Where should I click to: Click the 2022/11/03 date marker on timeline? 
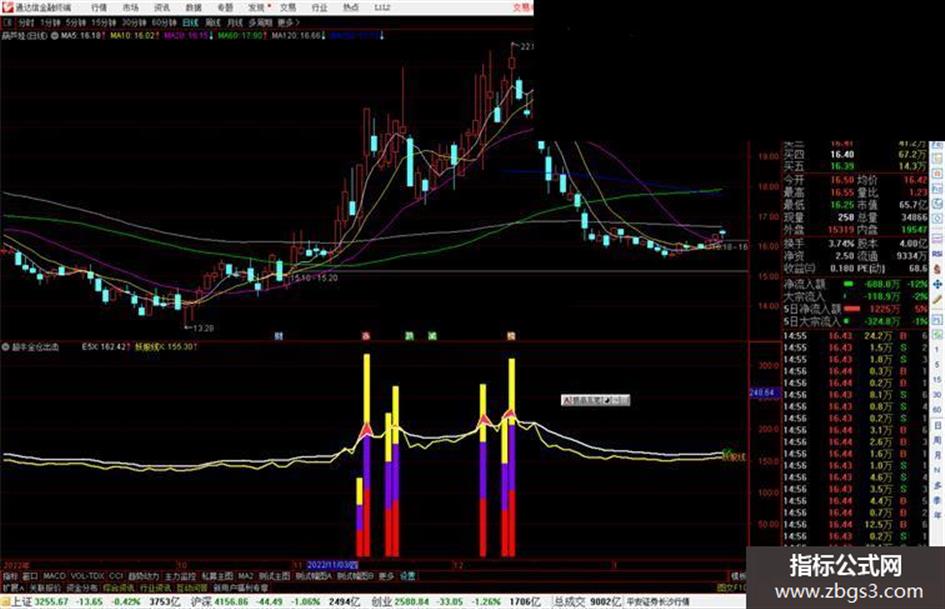tap(332, 565)
